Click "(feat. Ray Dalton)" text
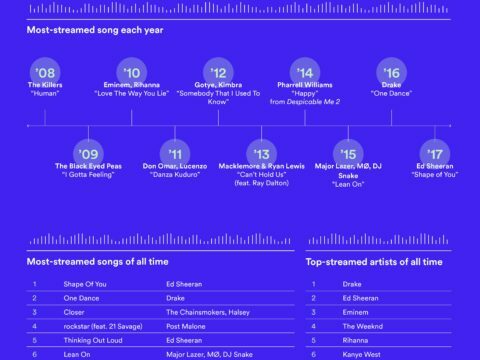Viewport: 480px width, 360px height. pyautogui.click(x=262, y=183)
